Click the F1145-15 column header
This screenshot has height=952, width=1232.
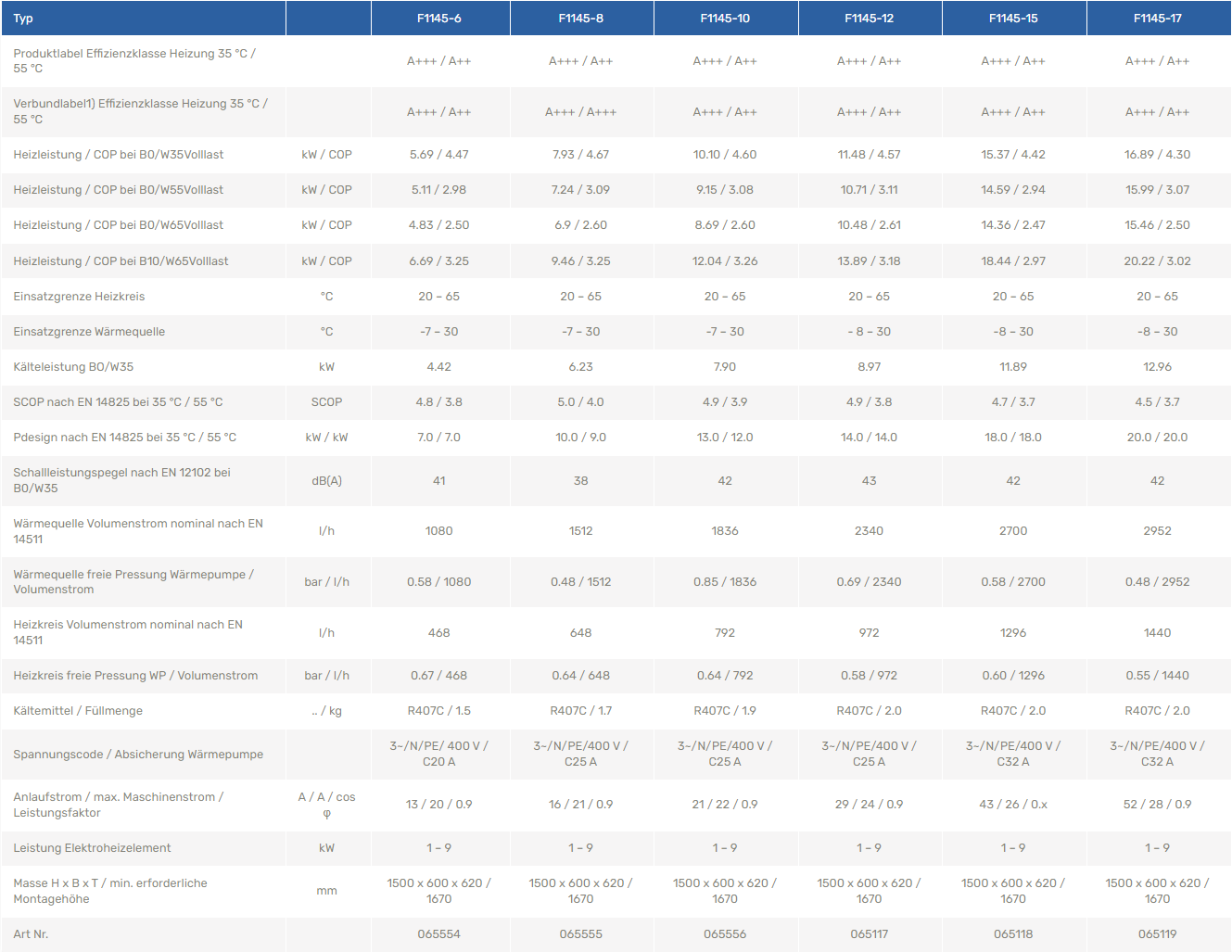(x=1013, y=19)
